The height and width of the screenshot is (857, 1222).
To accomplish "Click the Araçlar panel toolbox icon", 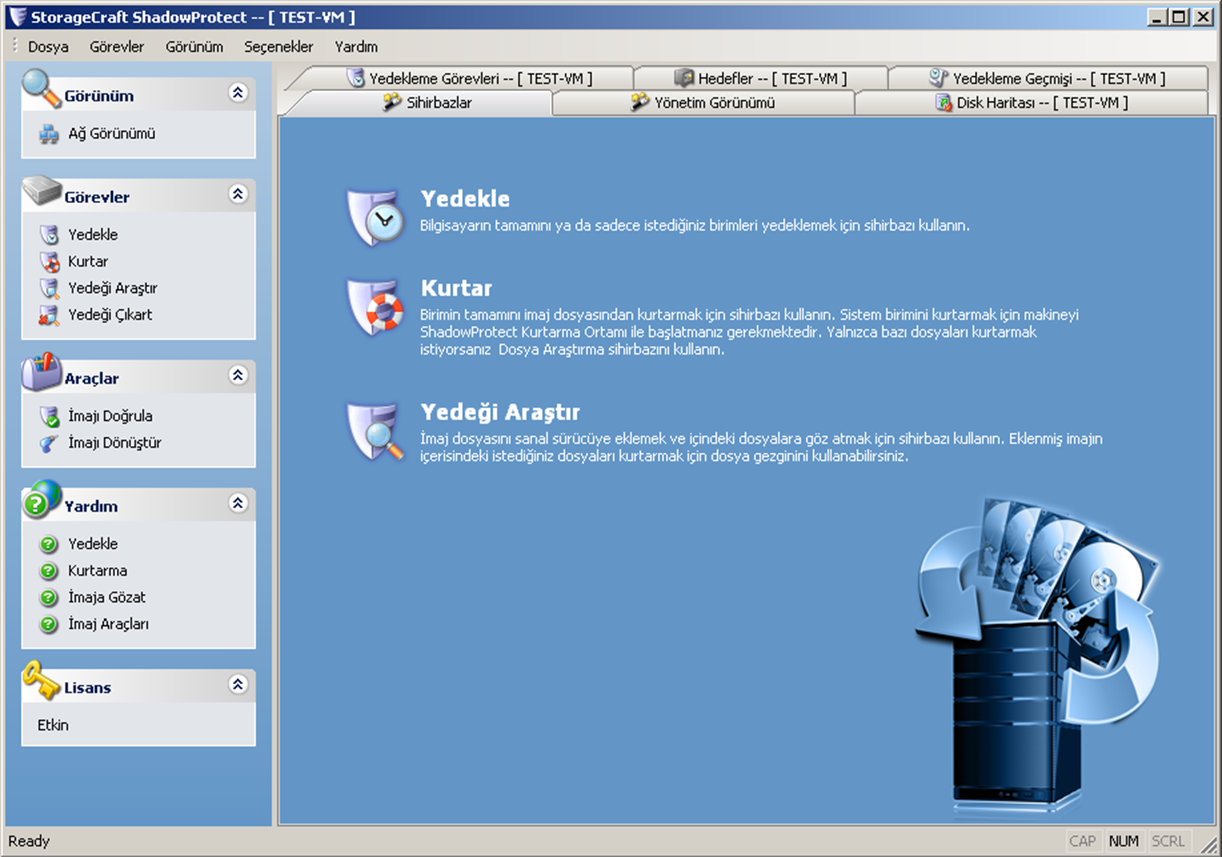I will [x=42, y=373].
